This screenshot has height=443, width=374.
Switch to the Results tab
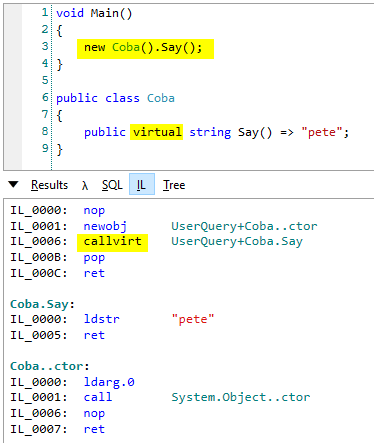click(49, 185)
